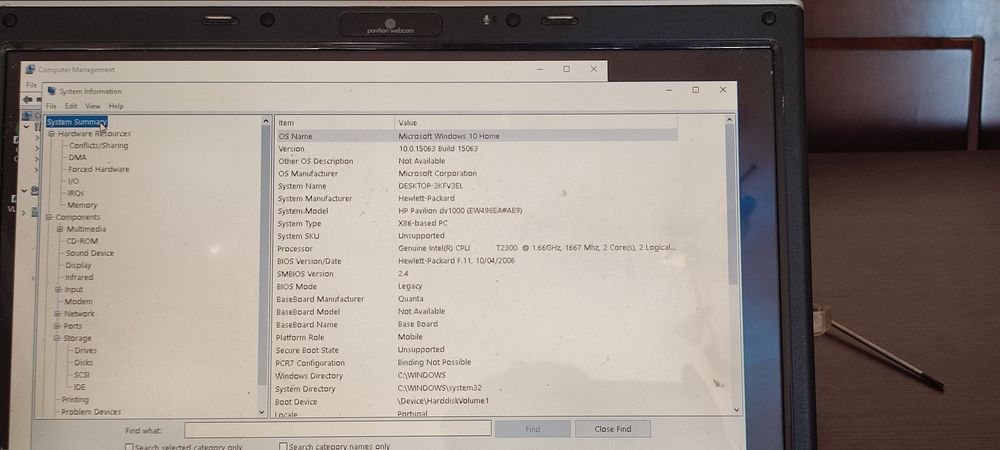Select SCSI under Storage

(82, 375)
